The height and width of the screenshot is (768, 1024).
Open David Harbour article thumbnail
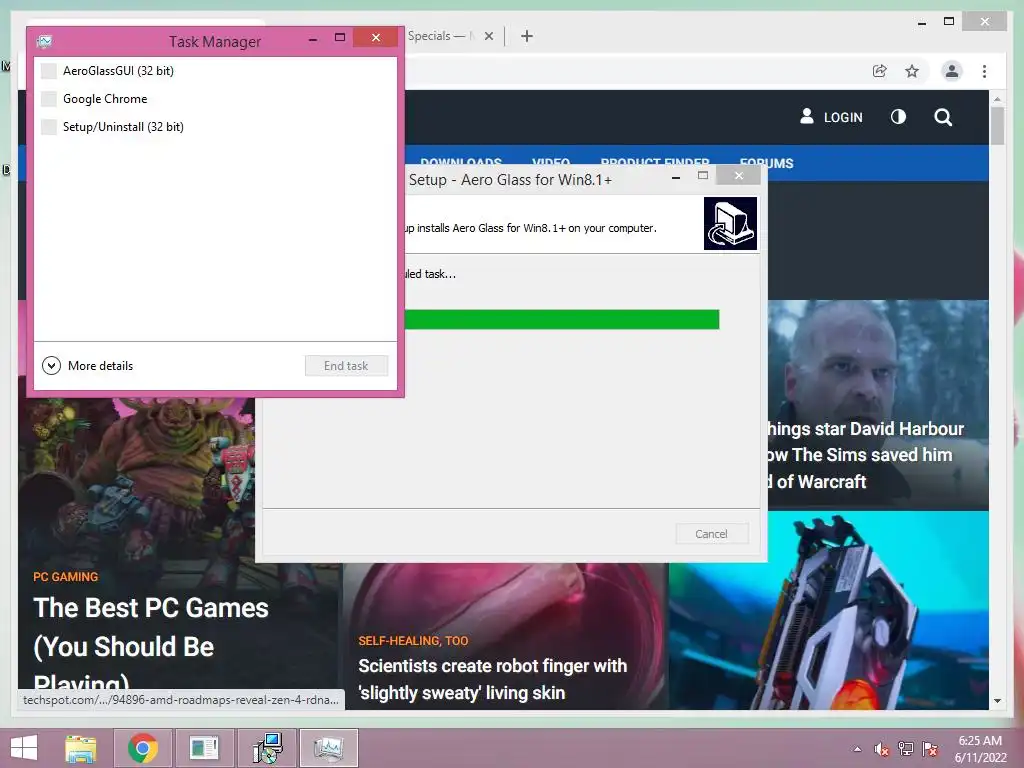tap(878, 405)
